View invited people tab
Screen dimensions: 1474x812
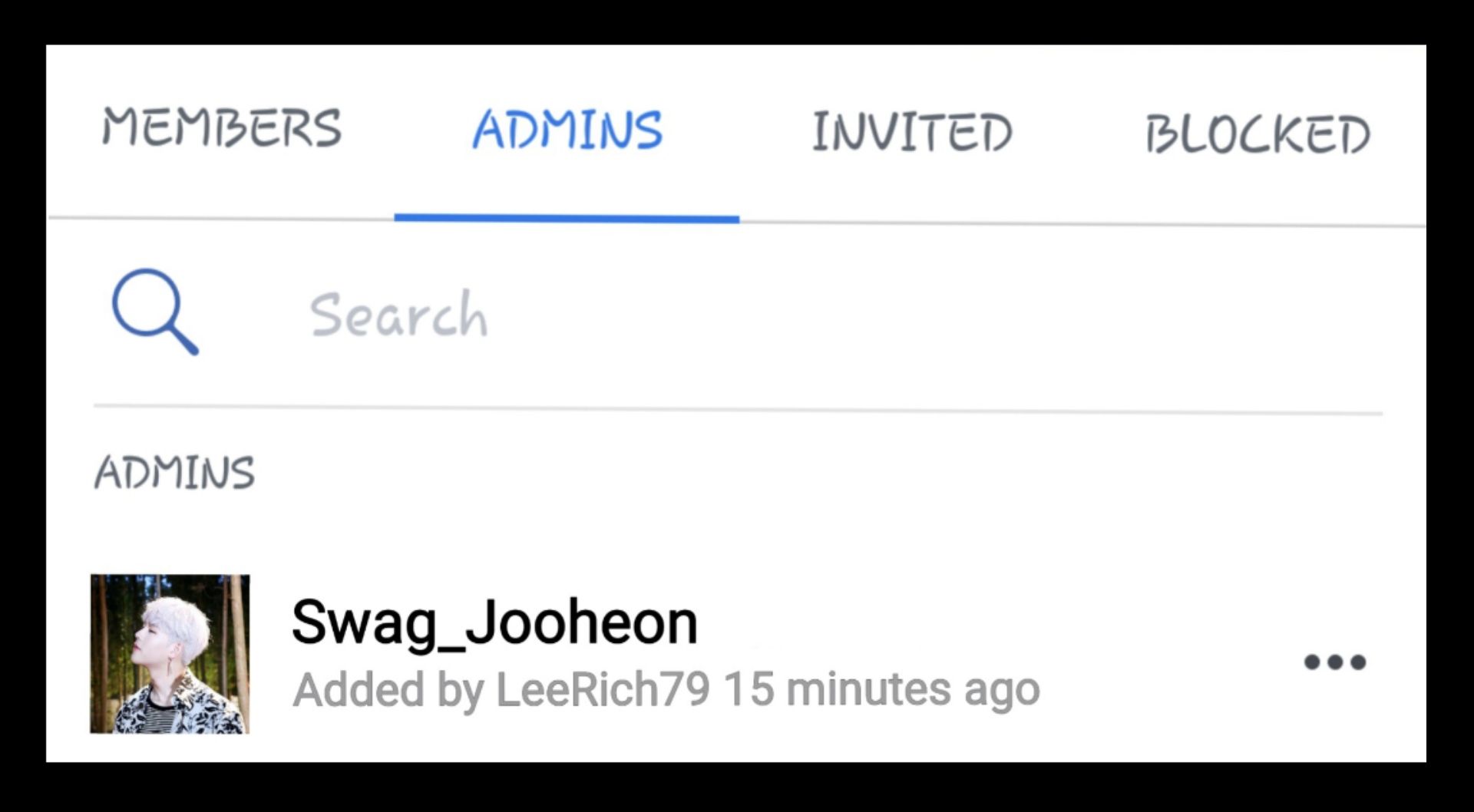pos(912,131)
